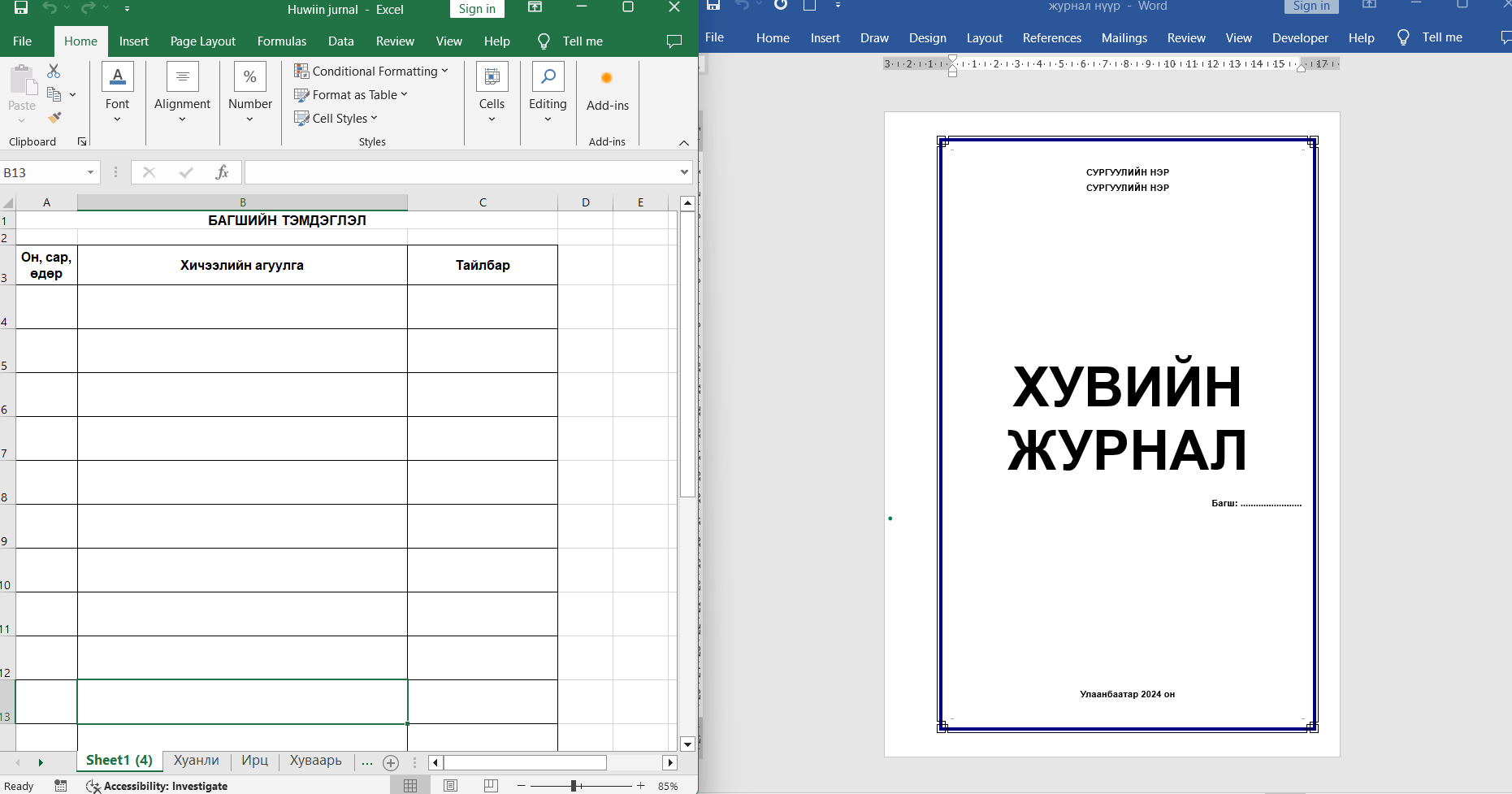1512x794 pixels.
Task: Switch to Page Break Preview icon
Action: pos(490,785)
